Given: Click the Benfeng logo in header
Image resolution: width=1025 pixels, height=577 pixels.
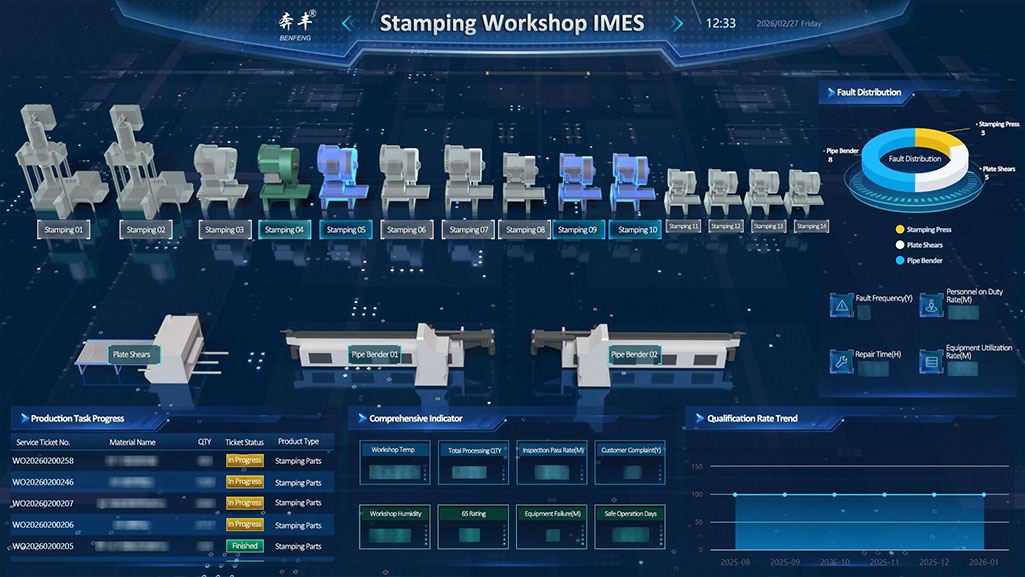Looking at the screenshot, I should click(297, 23).
